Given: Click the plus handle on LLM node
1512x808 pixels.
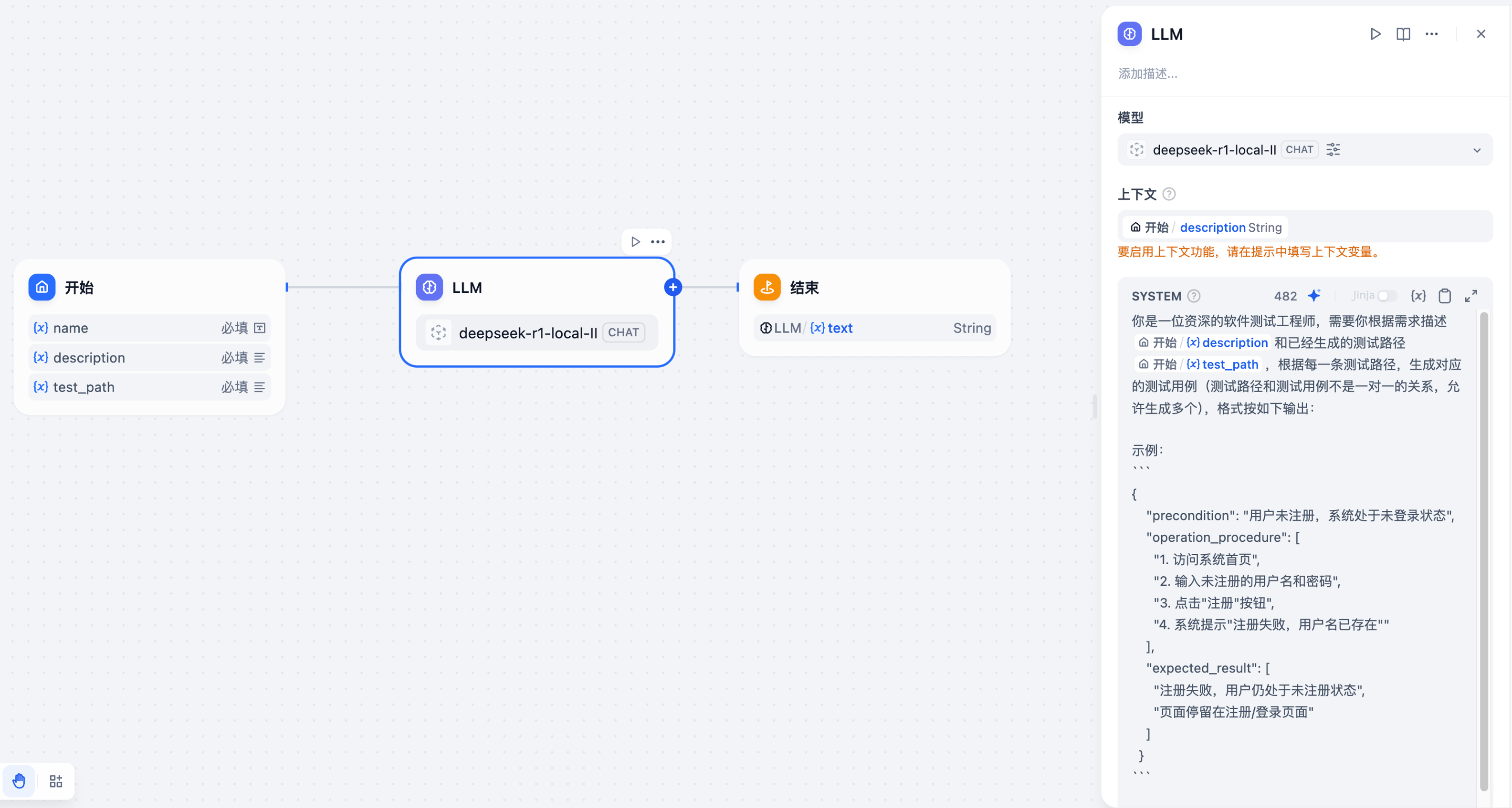Looking at the screenshot, I should click(x=672, y=287).
